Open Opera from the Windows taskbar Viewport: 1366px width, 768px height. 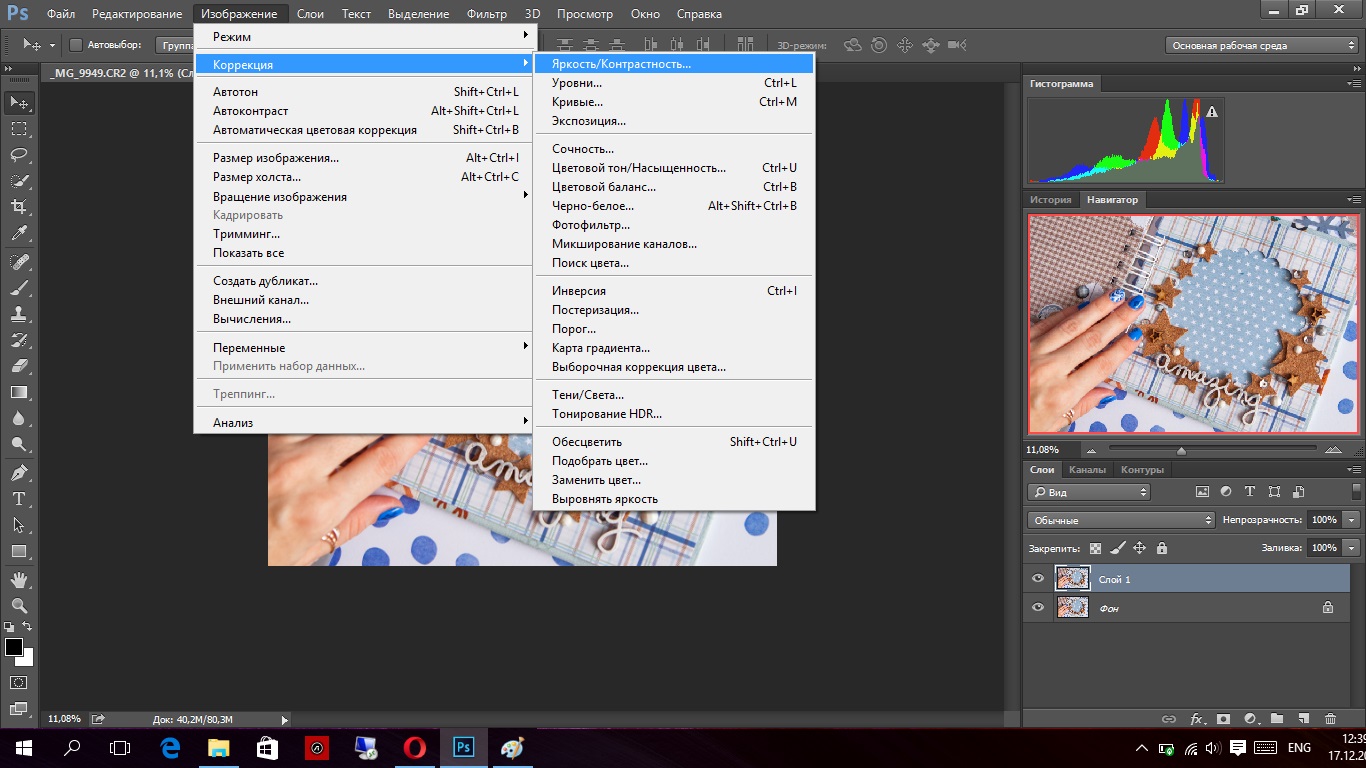415,747
